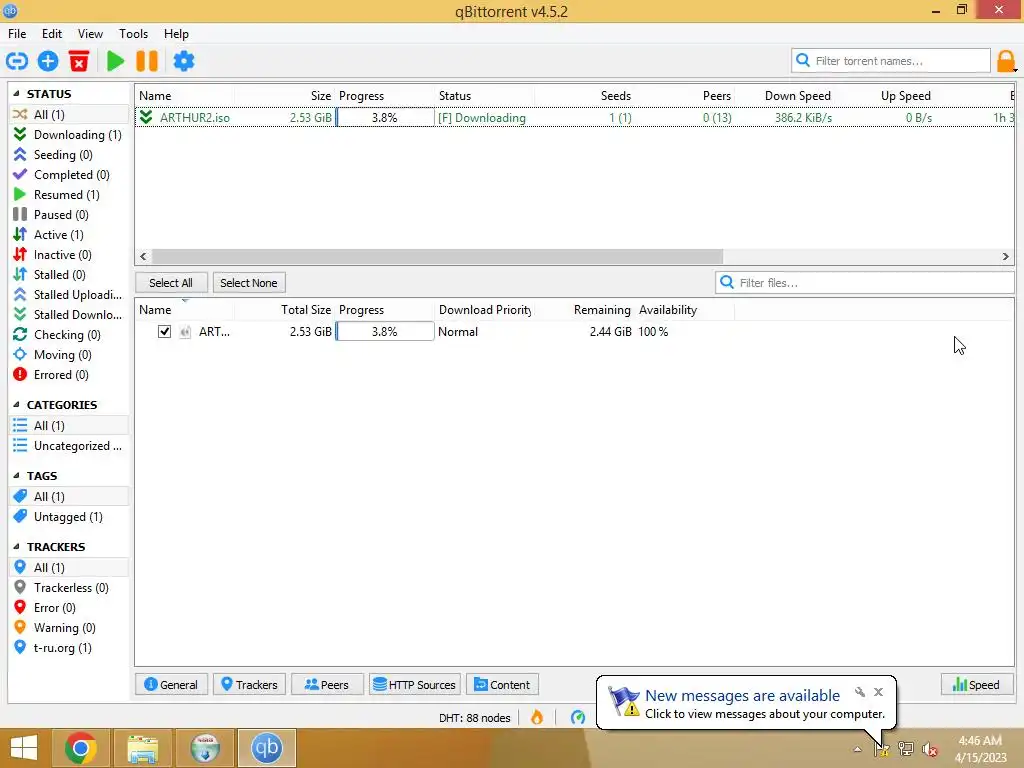
Task: Collapse the CATEGORIES section
Action: point(16,405)
